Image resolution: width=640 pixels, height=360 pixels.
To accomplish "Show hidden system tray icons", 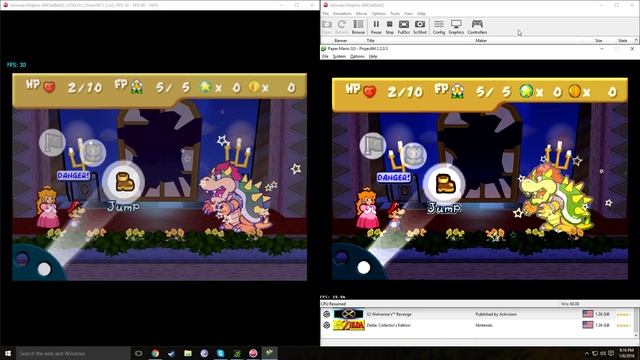I will pos(587,353).
